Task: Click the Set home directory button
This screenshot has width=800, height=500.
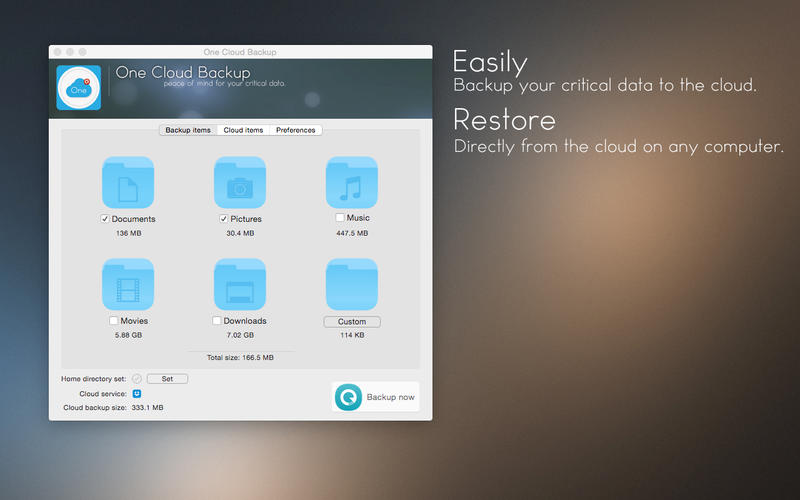Action: 167,379
